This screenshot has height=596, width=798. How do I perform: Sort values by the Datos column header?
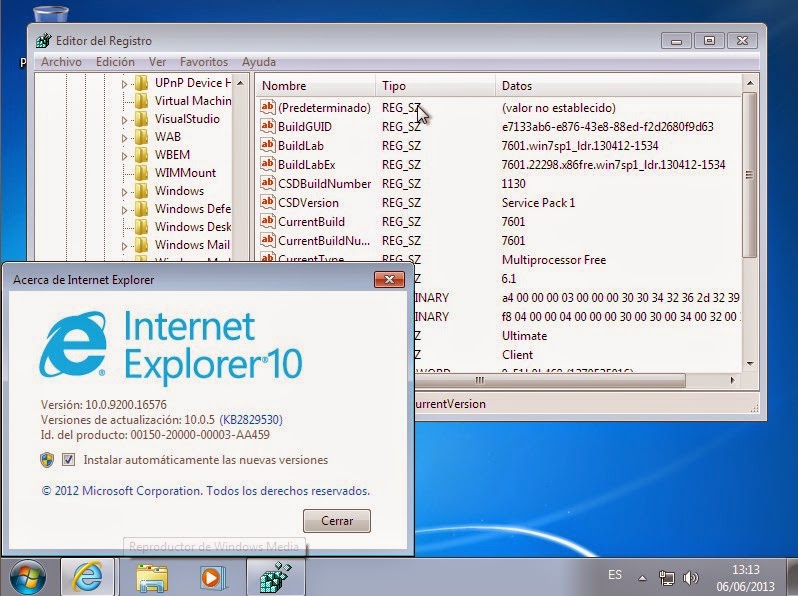(x=618, y=86)
